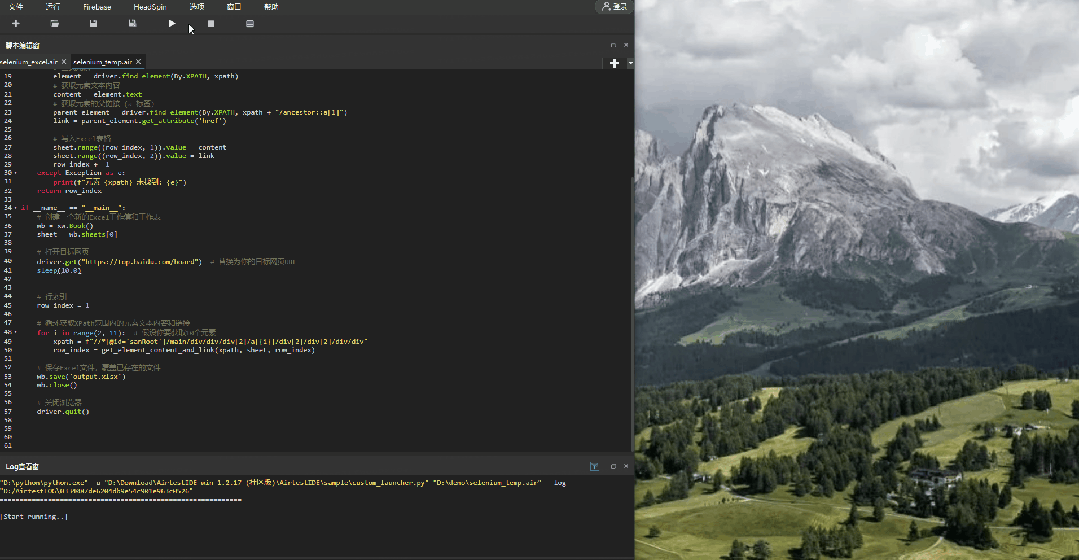The width and height of the screenshot is (1079, 560).
Task: Click the 'sheet = wb.sheets[0]' line
Action: tap(77, 235)
